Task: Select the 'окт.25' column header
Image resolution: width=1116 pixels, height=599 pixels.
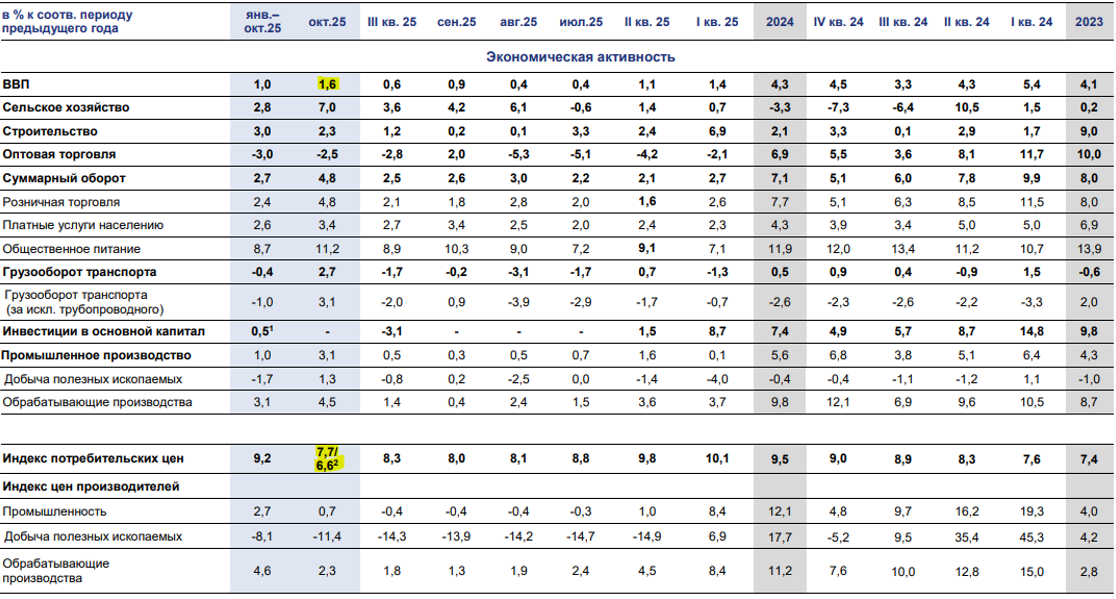Action: coord(328,22)
